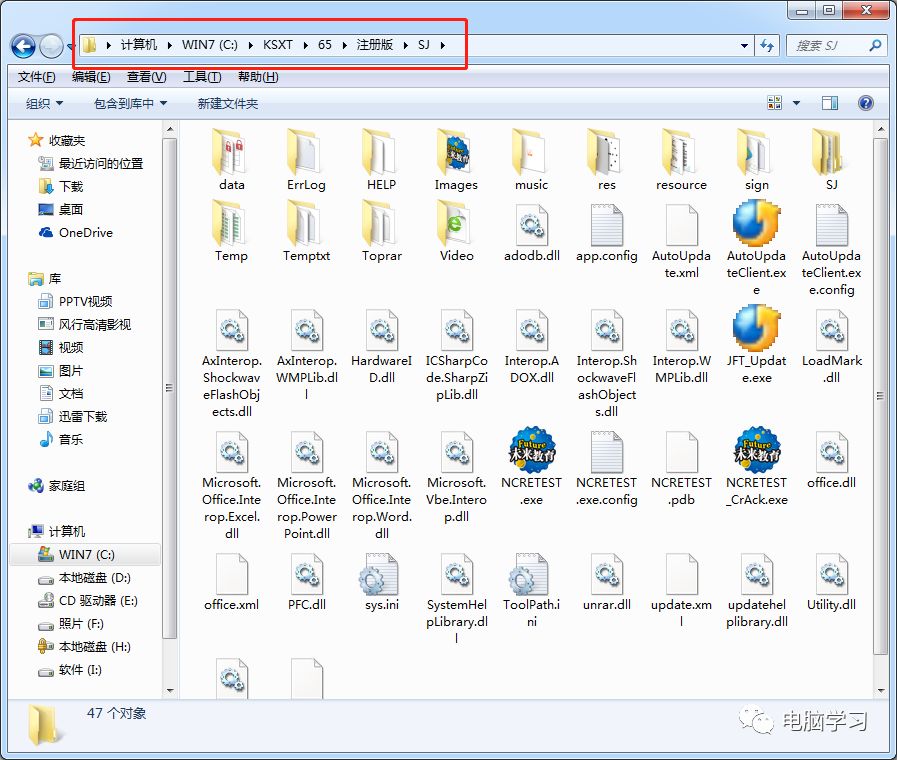The image size is (897, 760).
Task: Select OneDrive in the favorites list
Action: click(85, 232)
